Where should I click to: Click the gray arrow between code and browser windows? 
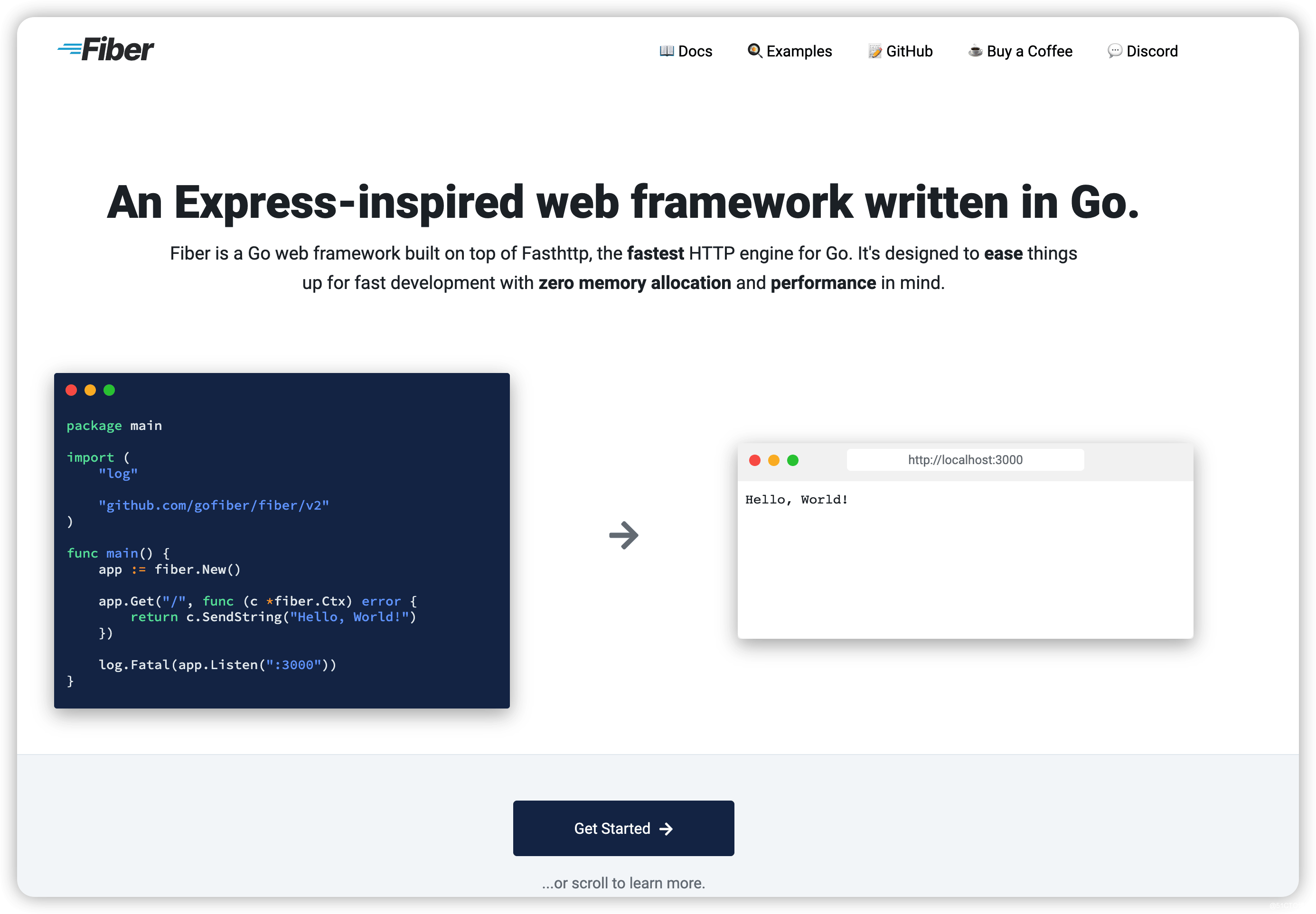click(x=624, y=535)
